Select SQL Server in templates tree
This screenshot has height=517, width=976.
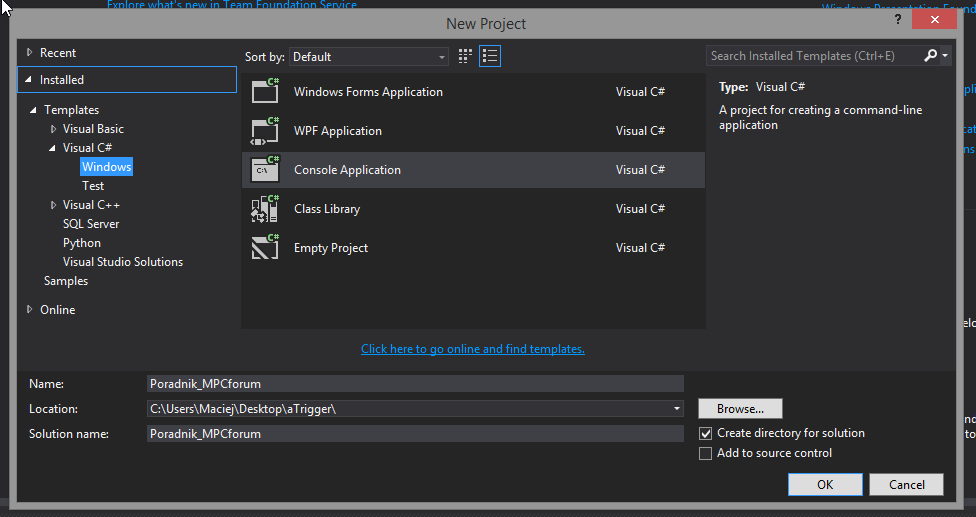click(91, 224)
